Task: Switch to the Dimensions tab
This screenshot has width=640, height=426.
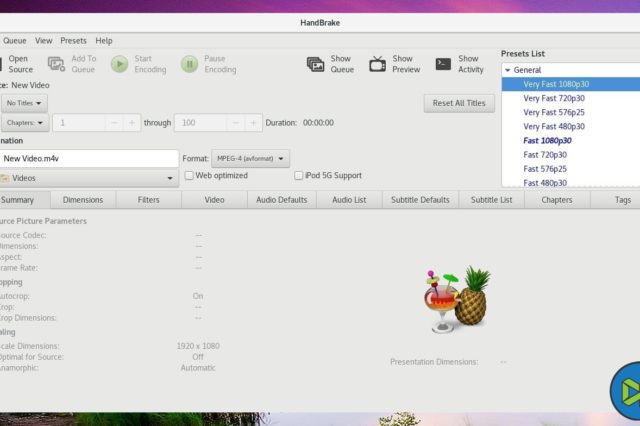Action: [83, 200]
